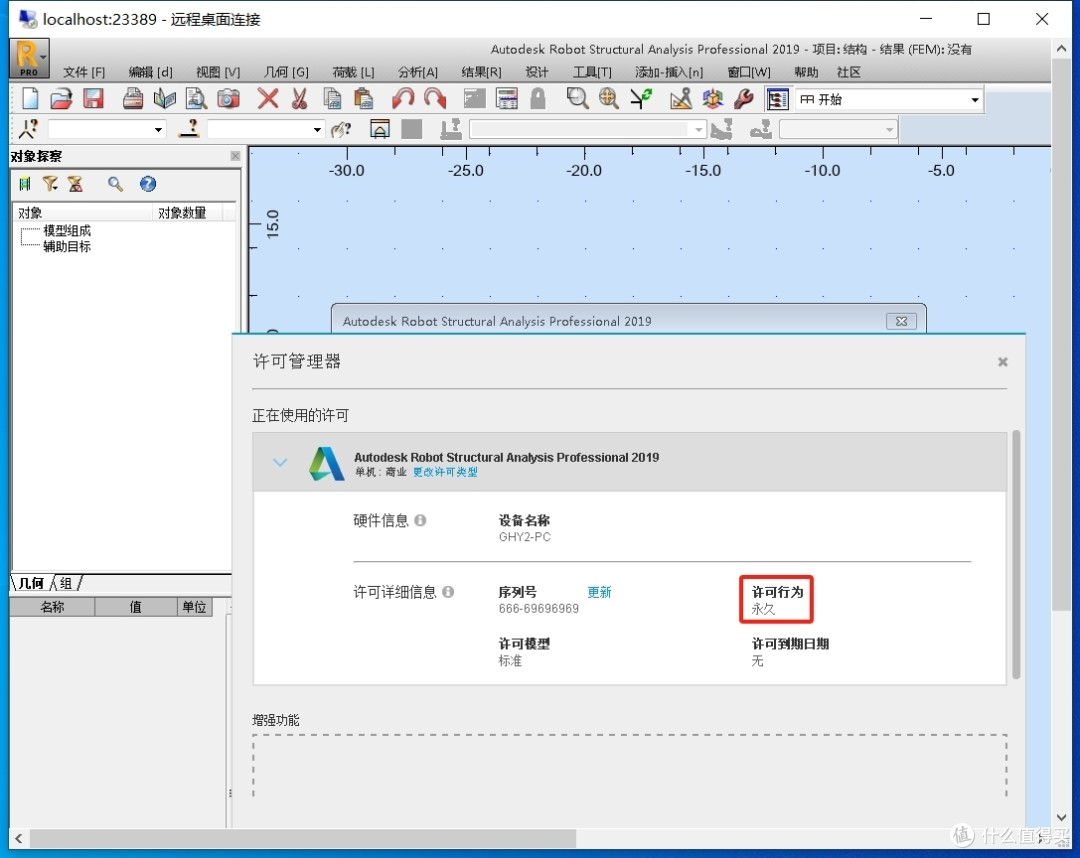The image size is (1080, 858).
Task: Open the 几何 [G] menu
Action: tap(286, 72)
